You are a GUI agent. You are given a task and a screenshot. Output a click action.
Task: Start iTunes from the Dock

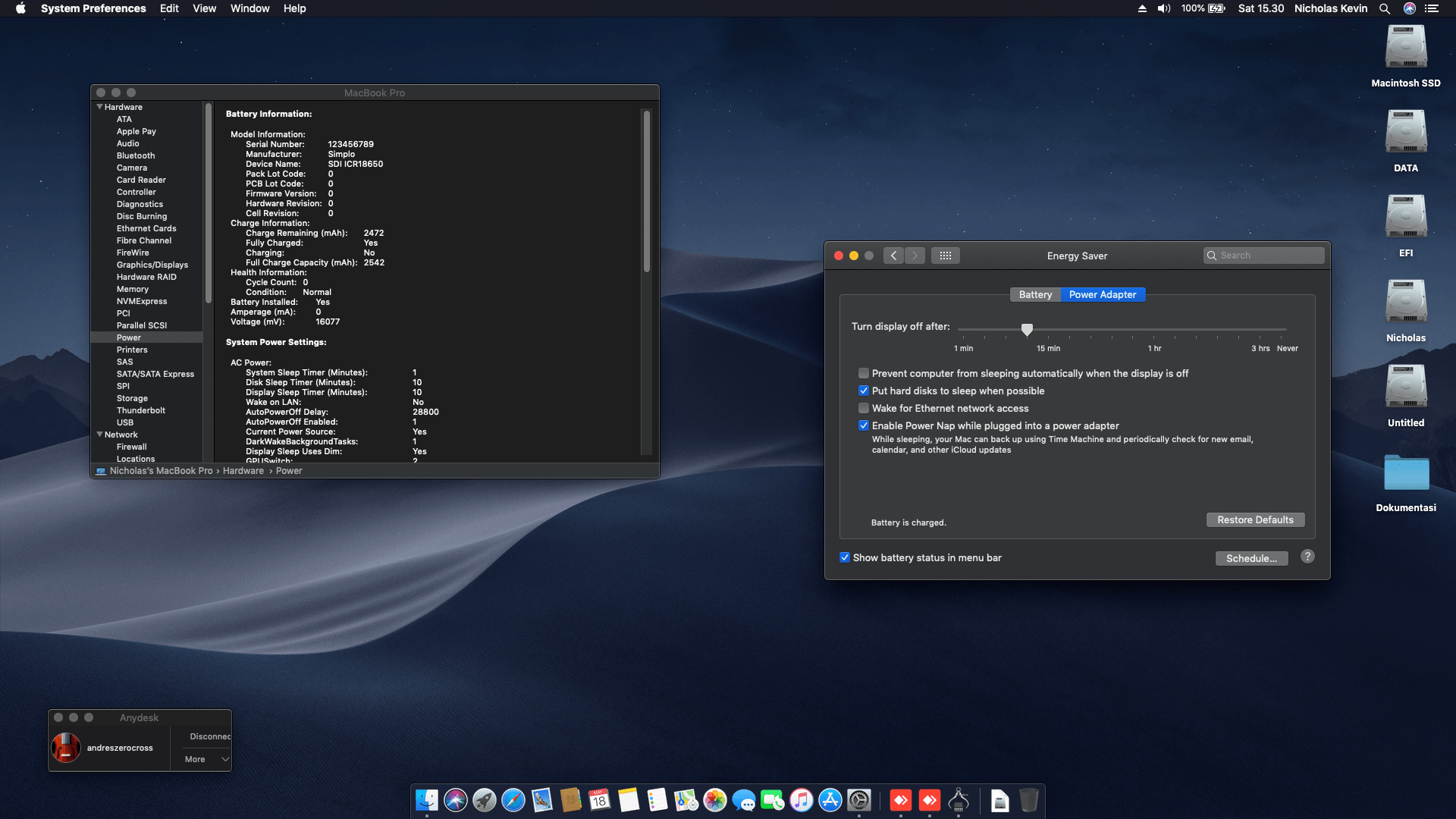(x=801, y=800)
